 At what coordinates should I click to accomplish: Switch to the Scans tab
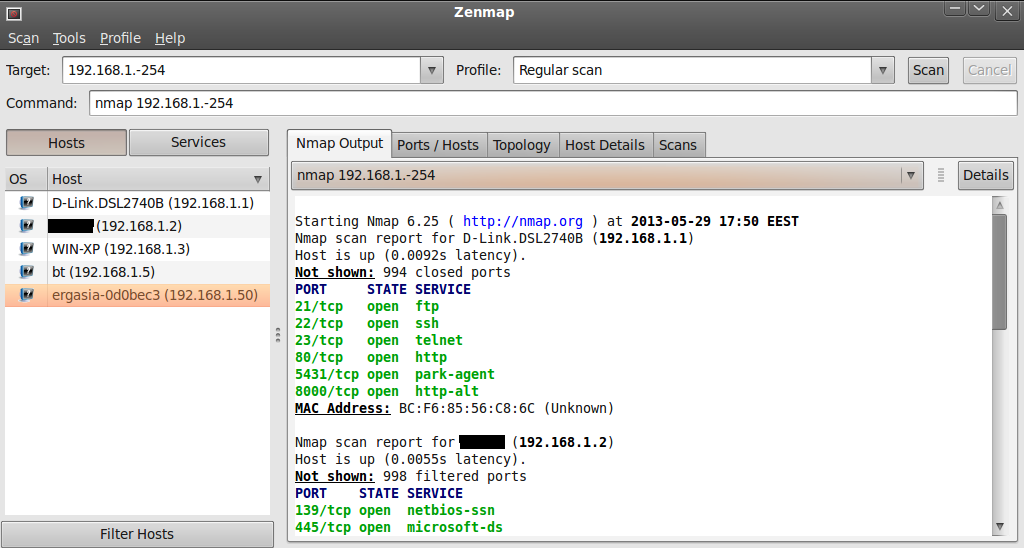[678, 145]
